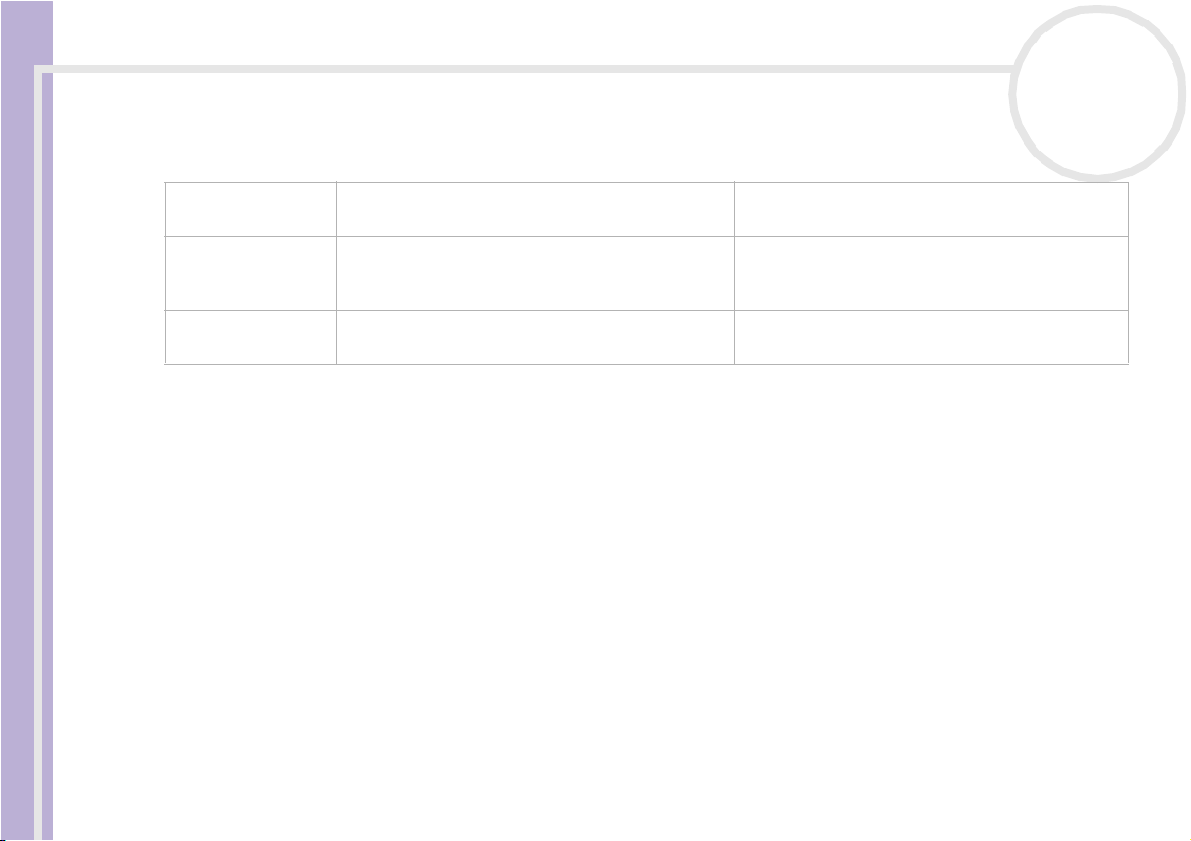Click the corner where gray lines meet in sidebar
This screenshot has width=1191, height=841.
tap(38, 69)
